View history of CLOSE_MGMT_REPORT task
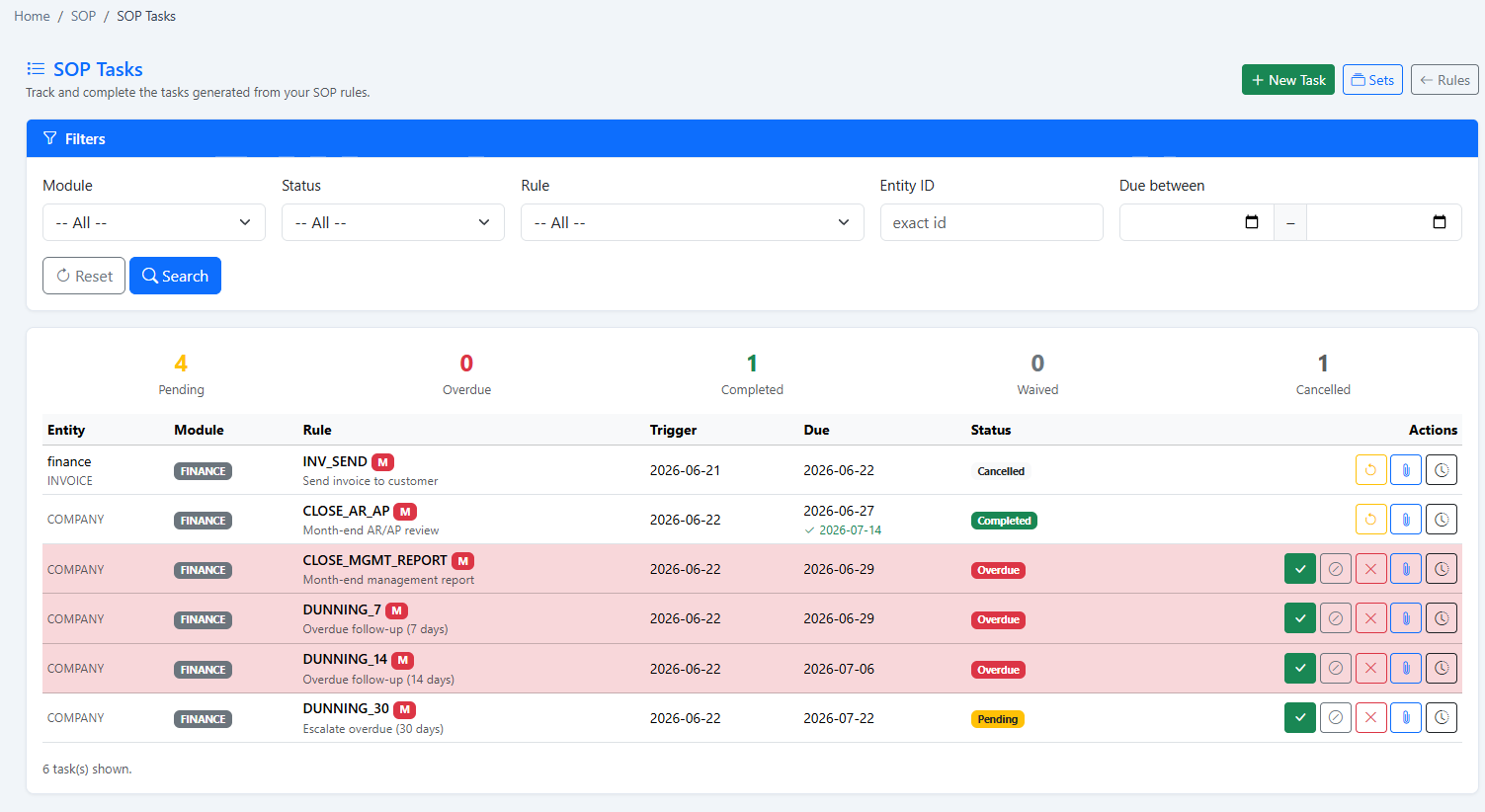 point(1442,569)
